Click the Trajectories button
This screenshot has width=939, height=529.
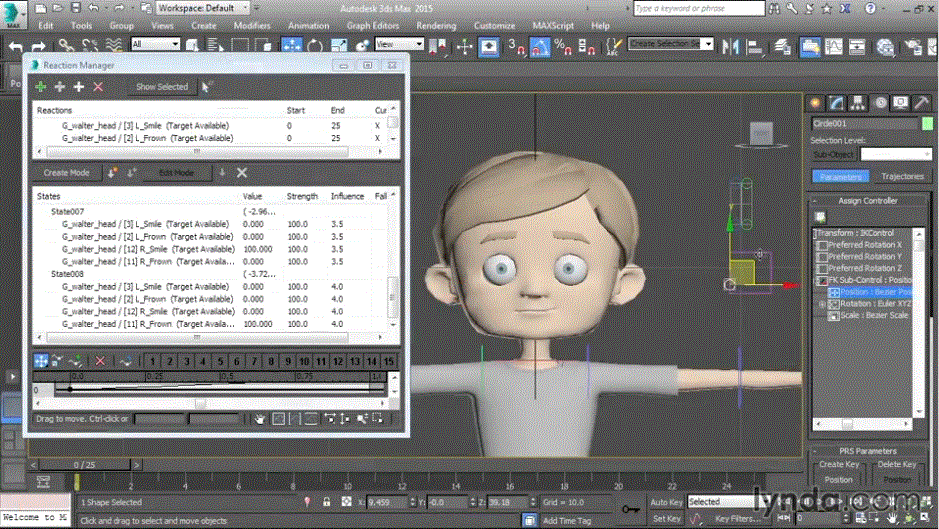902,177
